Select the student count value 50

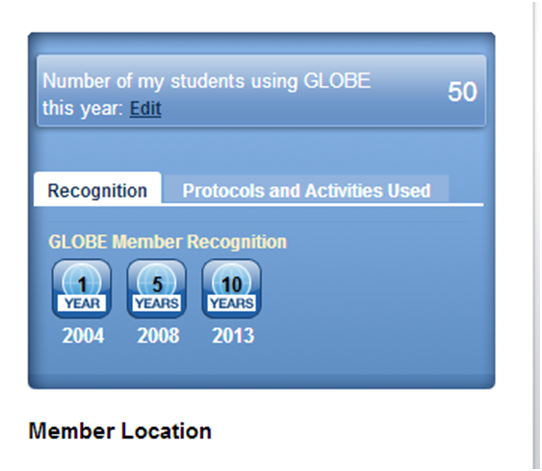pos(462,92)
